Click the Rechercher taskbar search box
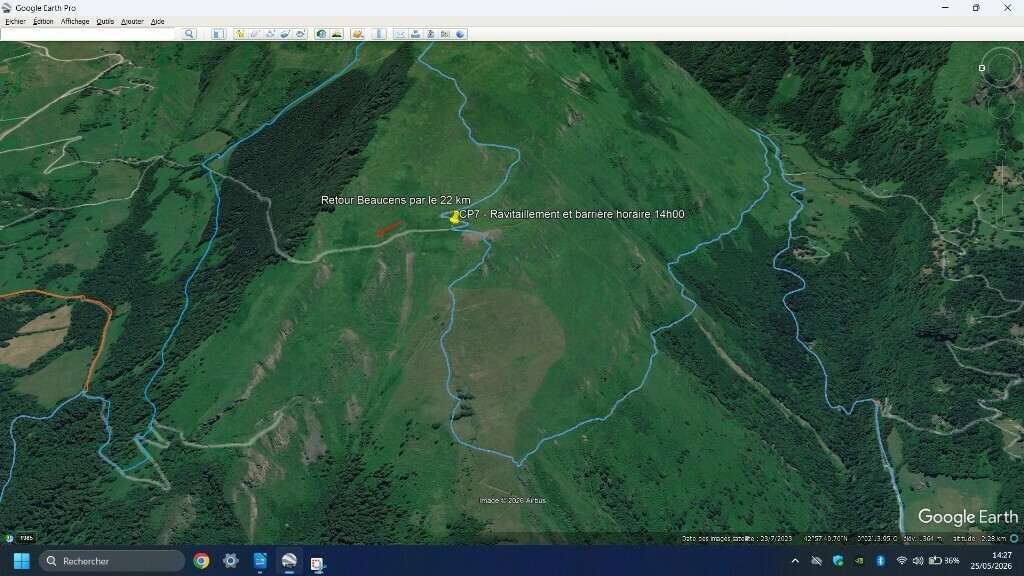 pyautogui.click(x=112, y=561)
